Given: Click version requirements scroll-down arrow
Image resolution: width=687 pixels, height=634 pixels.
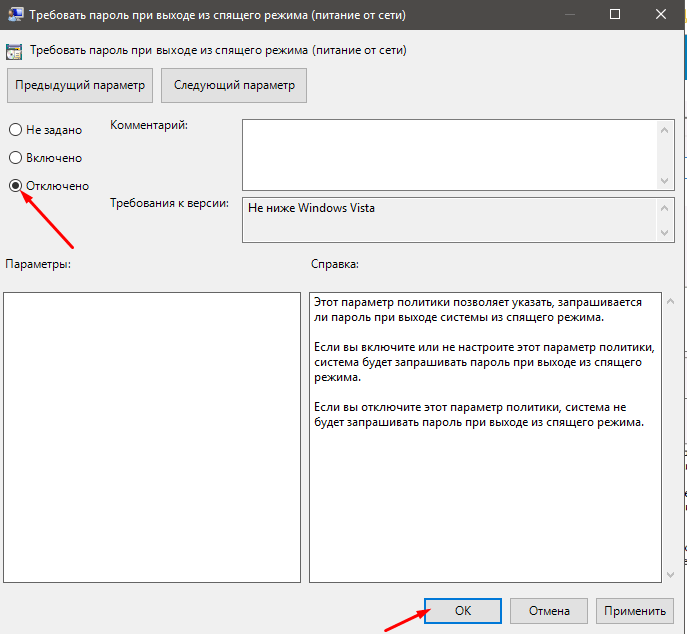Looking at the screenshot, I should pos(664,233).
